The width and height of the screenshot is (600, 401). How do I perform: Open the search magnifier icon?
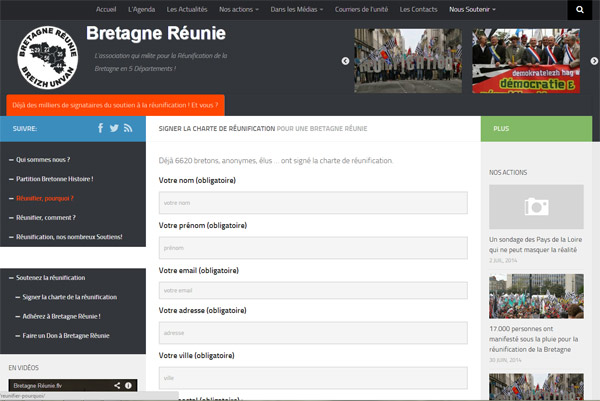[x=580, y=10]
